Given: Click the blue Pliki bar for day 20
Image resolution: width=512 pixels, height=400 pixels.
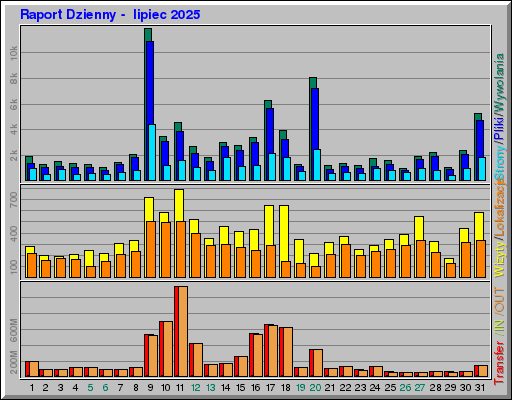Looking at the screenshot, I should click(315, 118).
